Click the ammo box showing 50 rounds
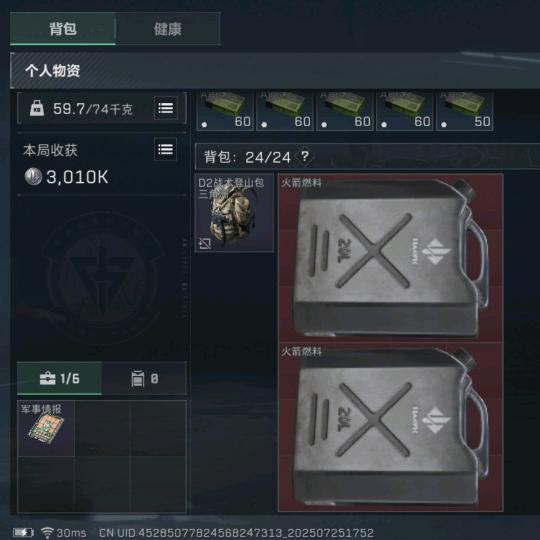 (x=465, y=111)
